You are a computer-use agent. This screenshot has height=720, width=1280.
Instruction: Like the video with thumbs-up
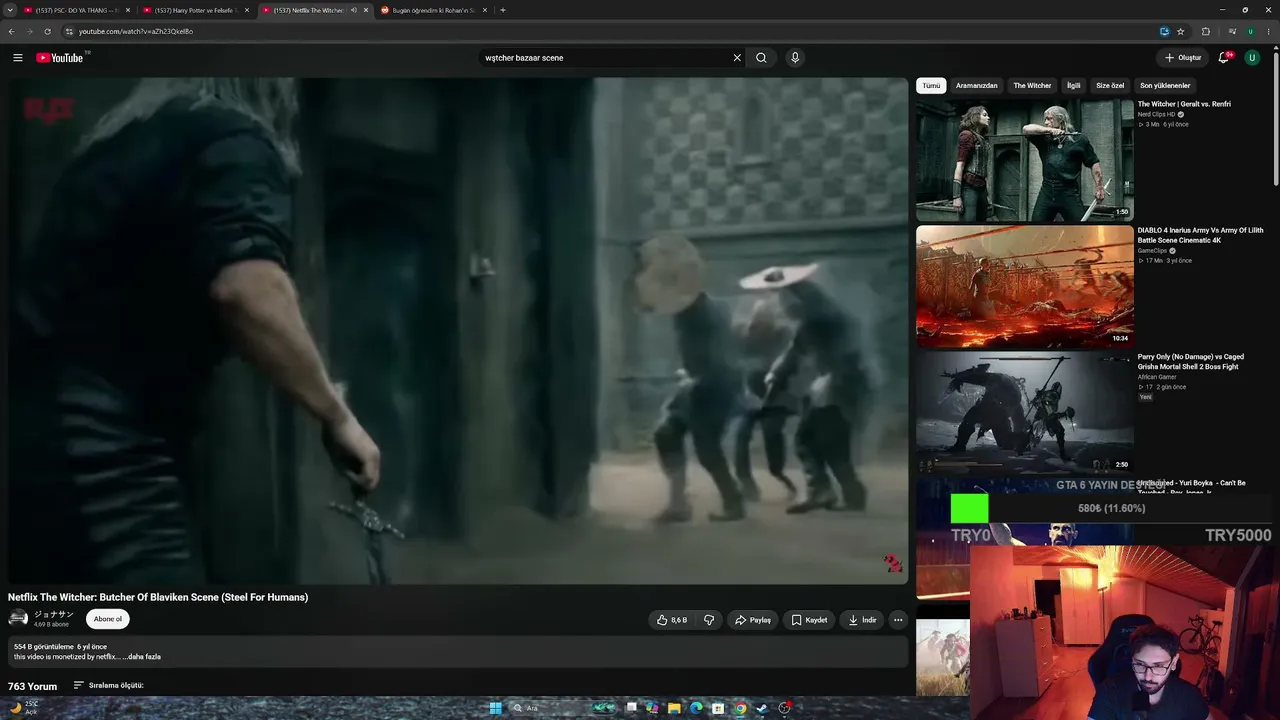pyautogui.click(x=672, y=620)
